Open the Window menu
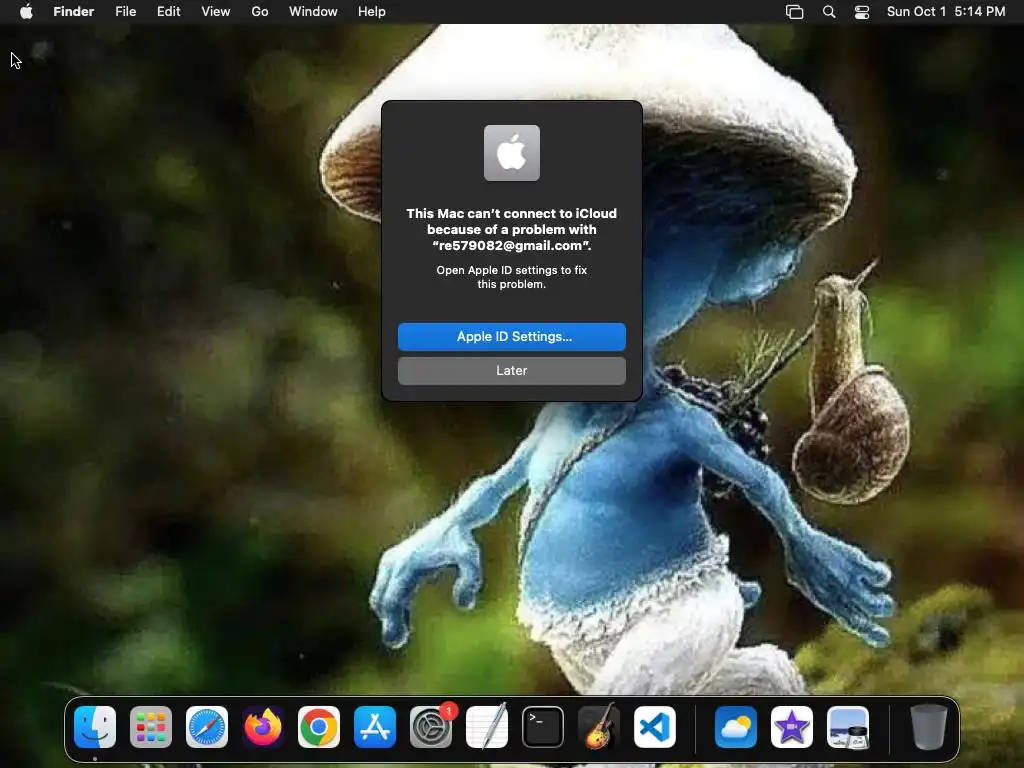1024x768 pixels. coord(313,12)
